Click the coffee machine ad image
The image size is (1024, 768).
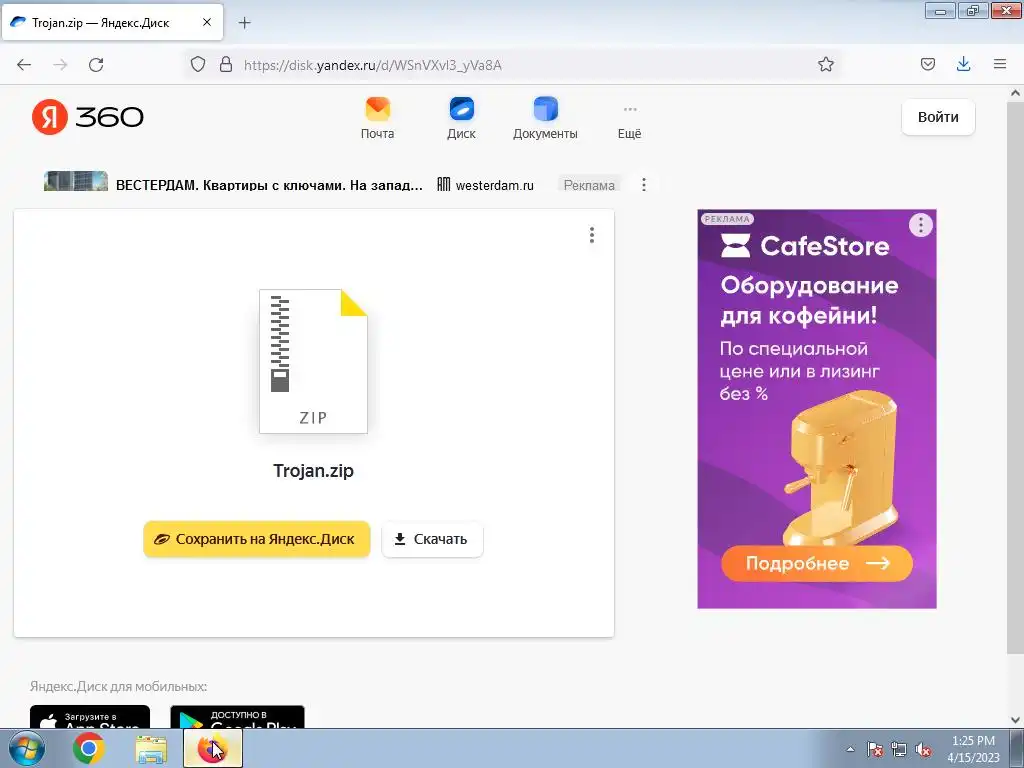coord(840,467)
